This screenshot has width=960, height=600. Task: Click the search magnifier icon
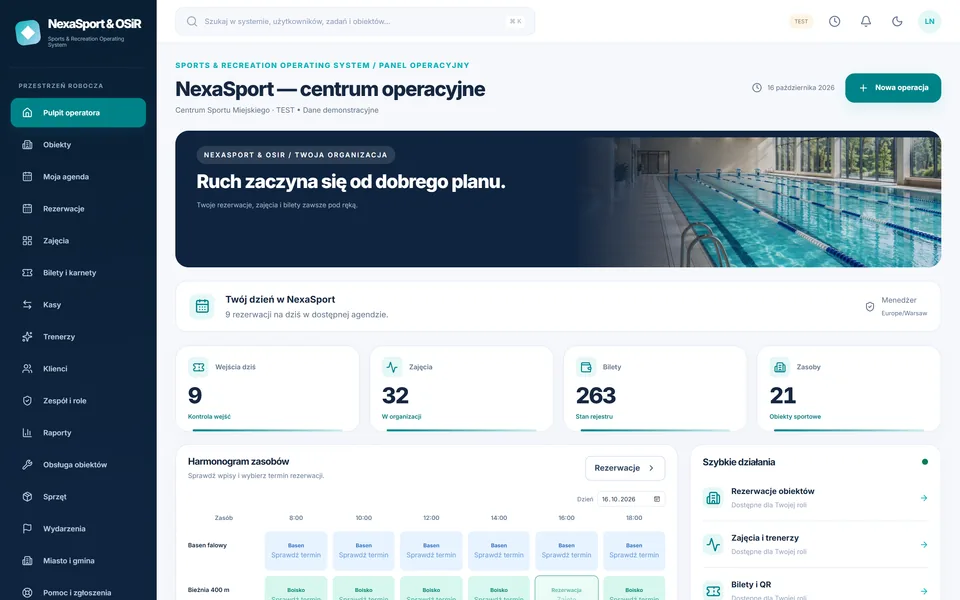tap(192, 21)
